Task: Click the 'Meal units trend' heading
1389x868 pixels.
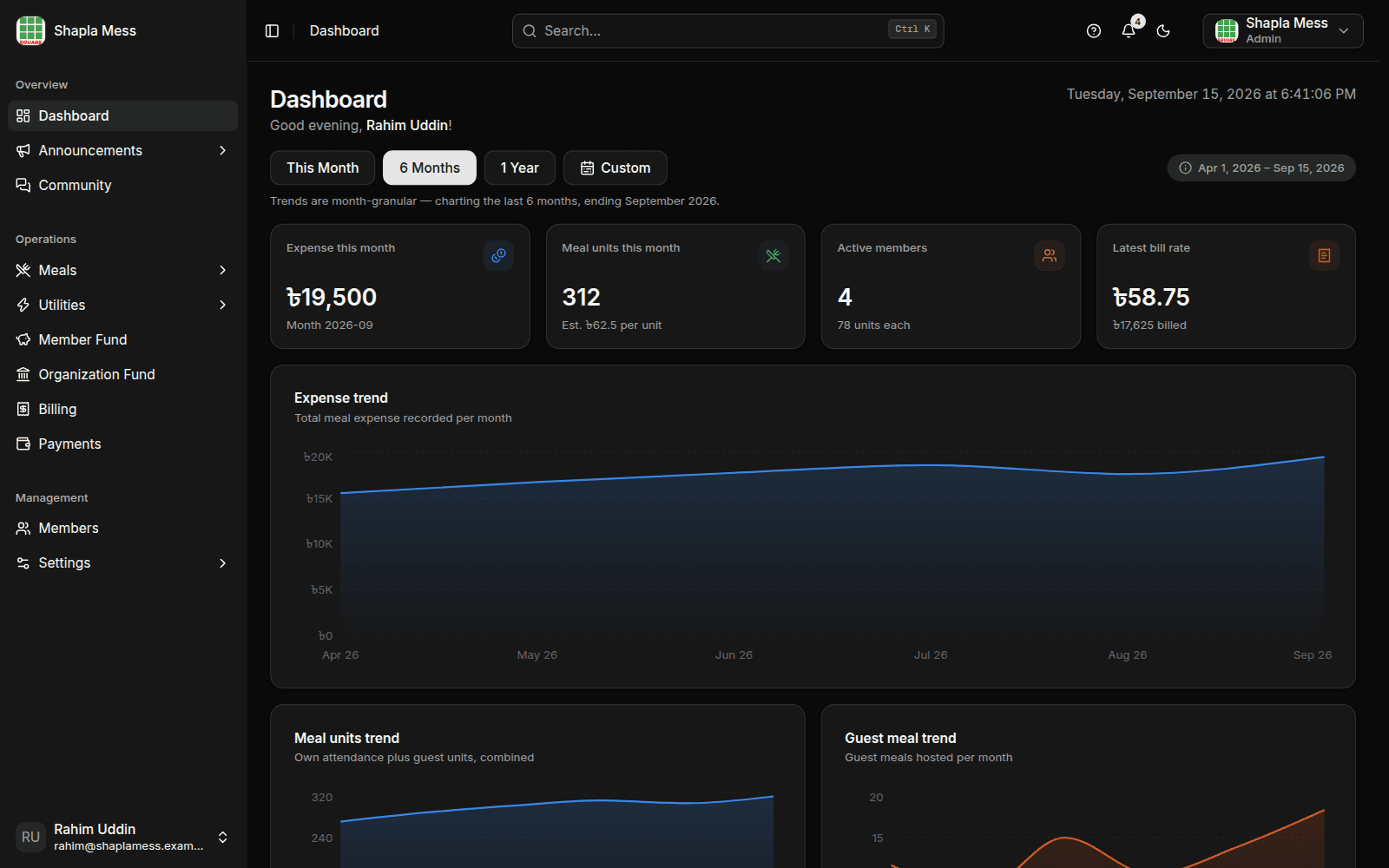Action: click(x=346, y=738)
